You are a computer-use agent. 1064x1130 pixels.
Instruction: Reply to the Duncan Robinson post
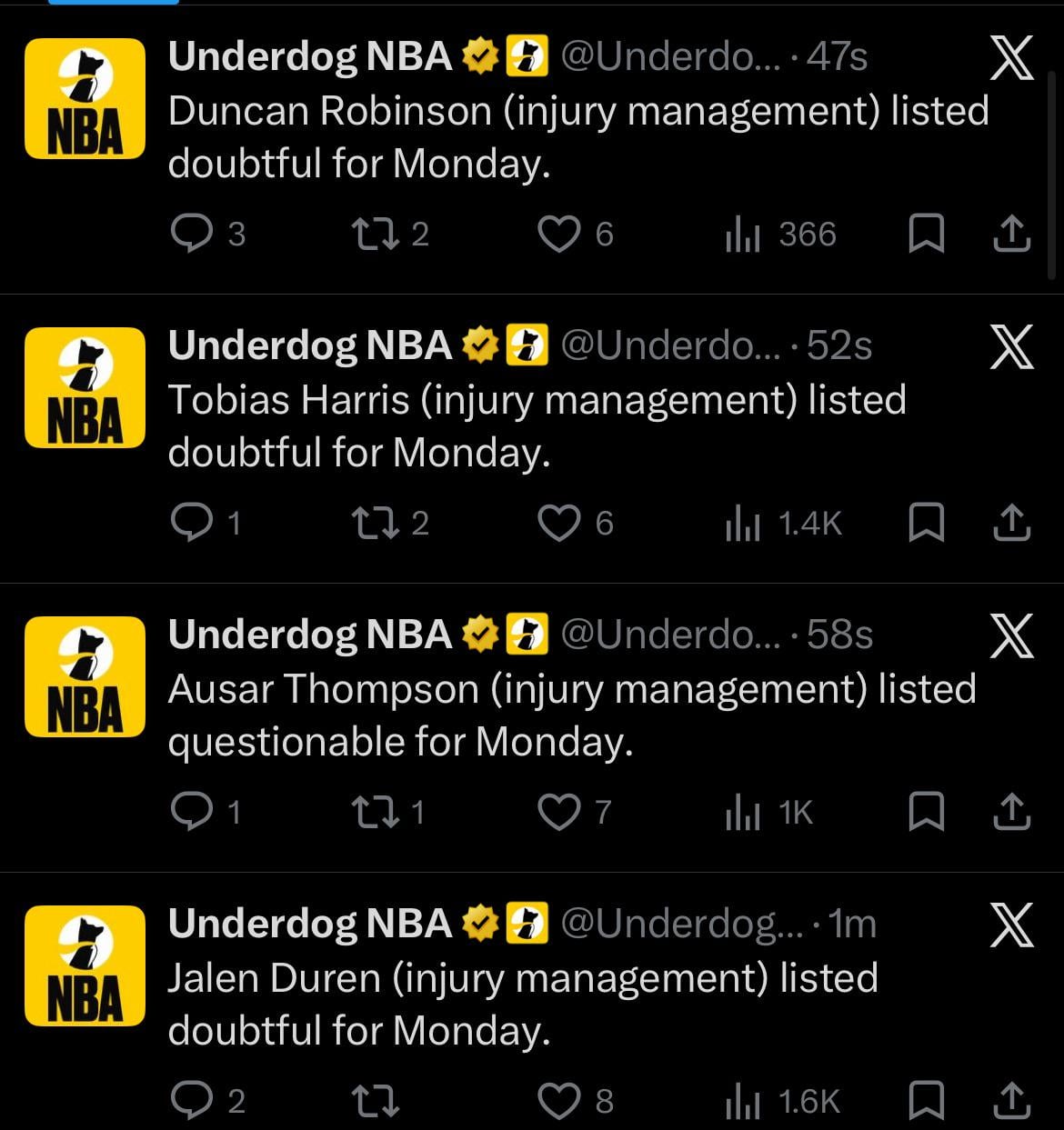[x=191, y=235]
